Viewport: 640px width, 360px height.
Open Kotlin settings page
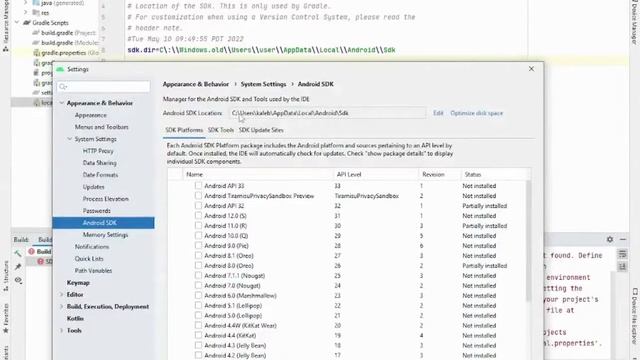[75, 318]
